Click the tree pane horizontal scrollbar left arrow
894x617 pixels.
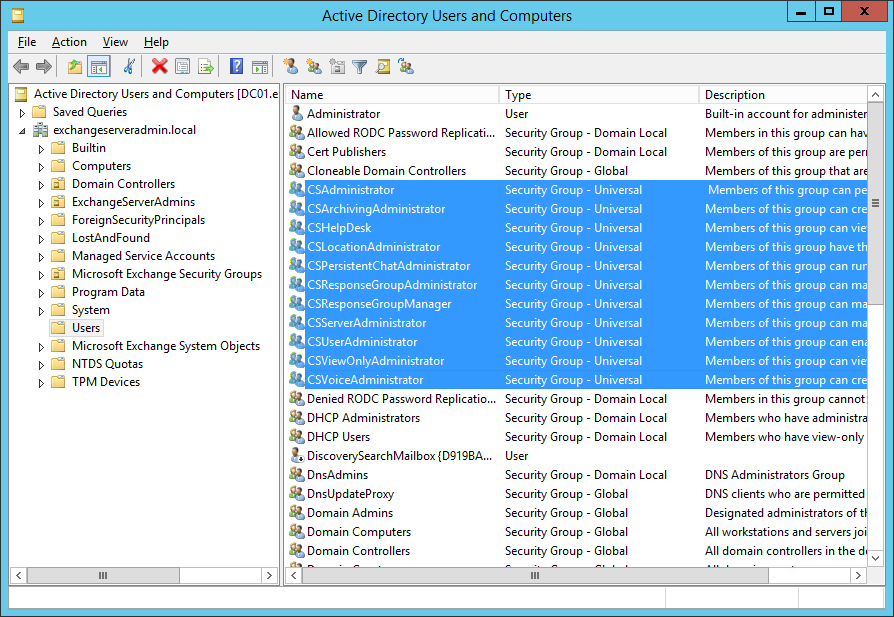(19, 575)
